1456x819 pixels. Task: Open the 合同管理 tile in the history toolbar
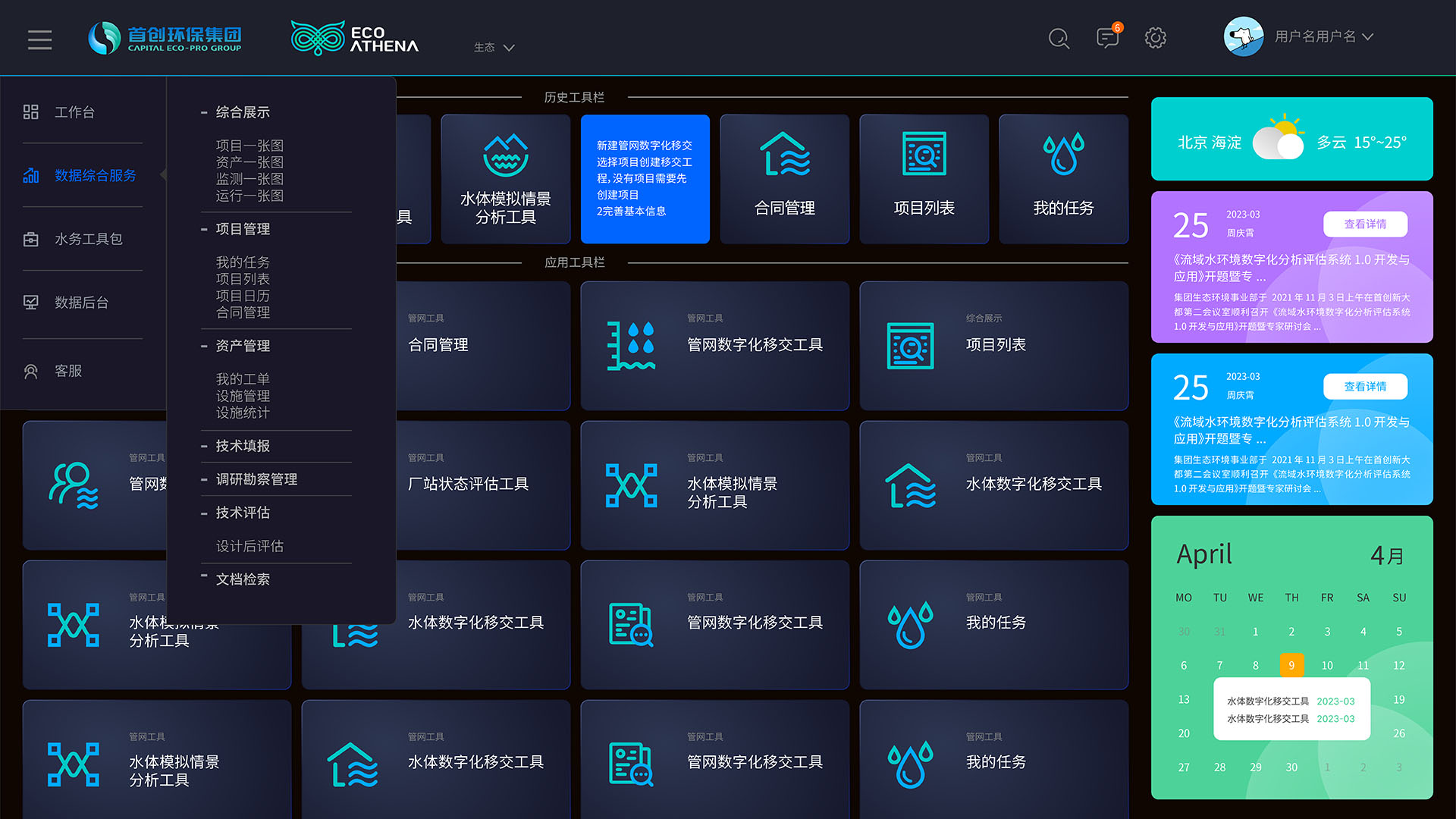click(x=784, y=179)
